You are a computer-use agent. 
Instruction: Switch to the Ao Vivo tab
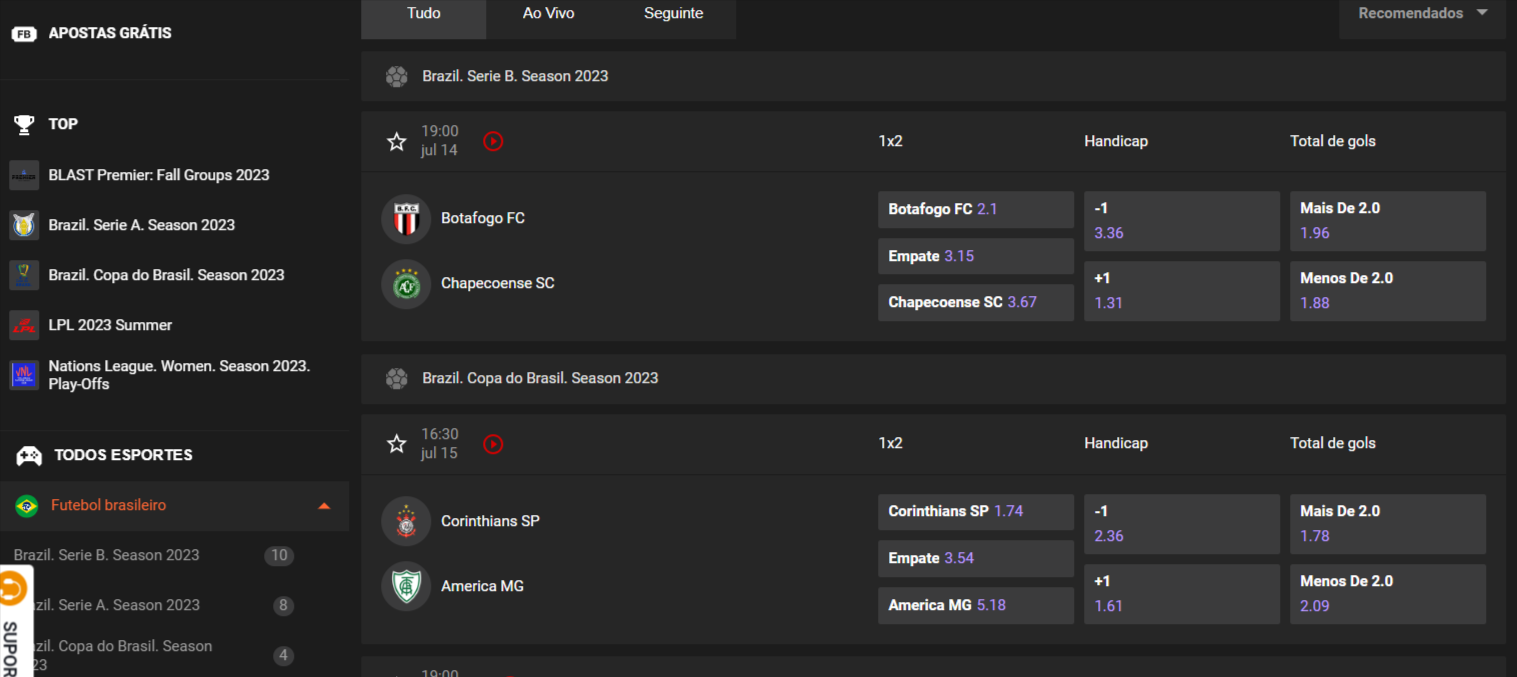549,14
